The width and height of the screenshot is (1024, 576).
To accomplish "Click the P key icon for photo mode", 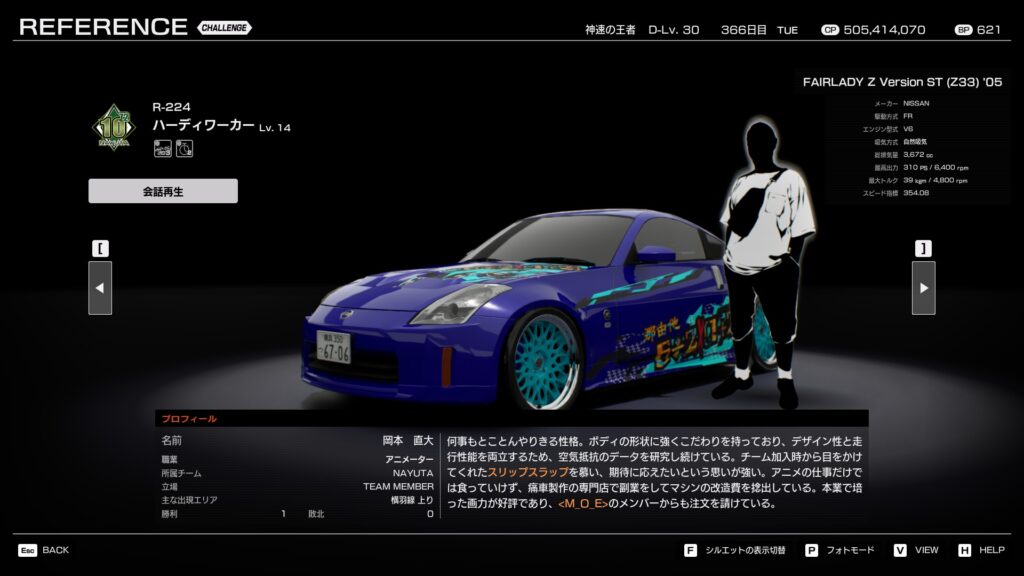I will pyautogui.click(x=811, y=550).
